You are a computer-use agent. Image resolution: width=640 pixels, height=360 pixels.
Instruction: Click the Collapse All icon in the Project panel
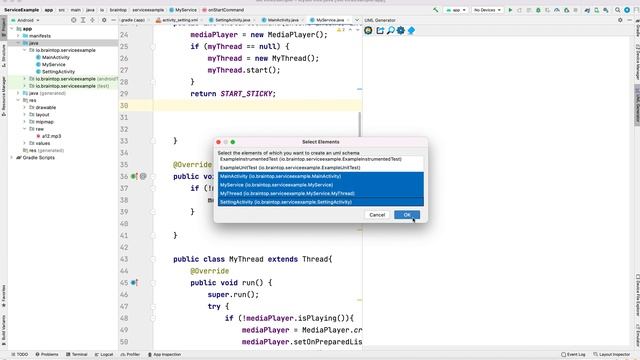click(93, 20)
